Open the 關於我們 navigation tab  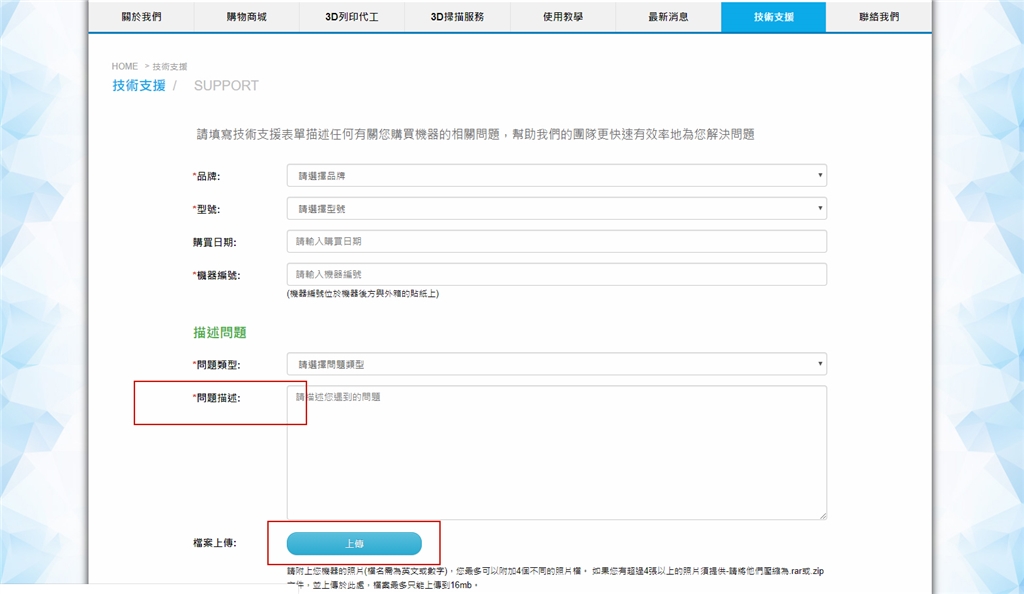tap(141, 17)
